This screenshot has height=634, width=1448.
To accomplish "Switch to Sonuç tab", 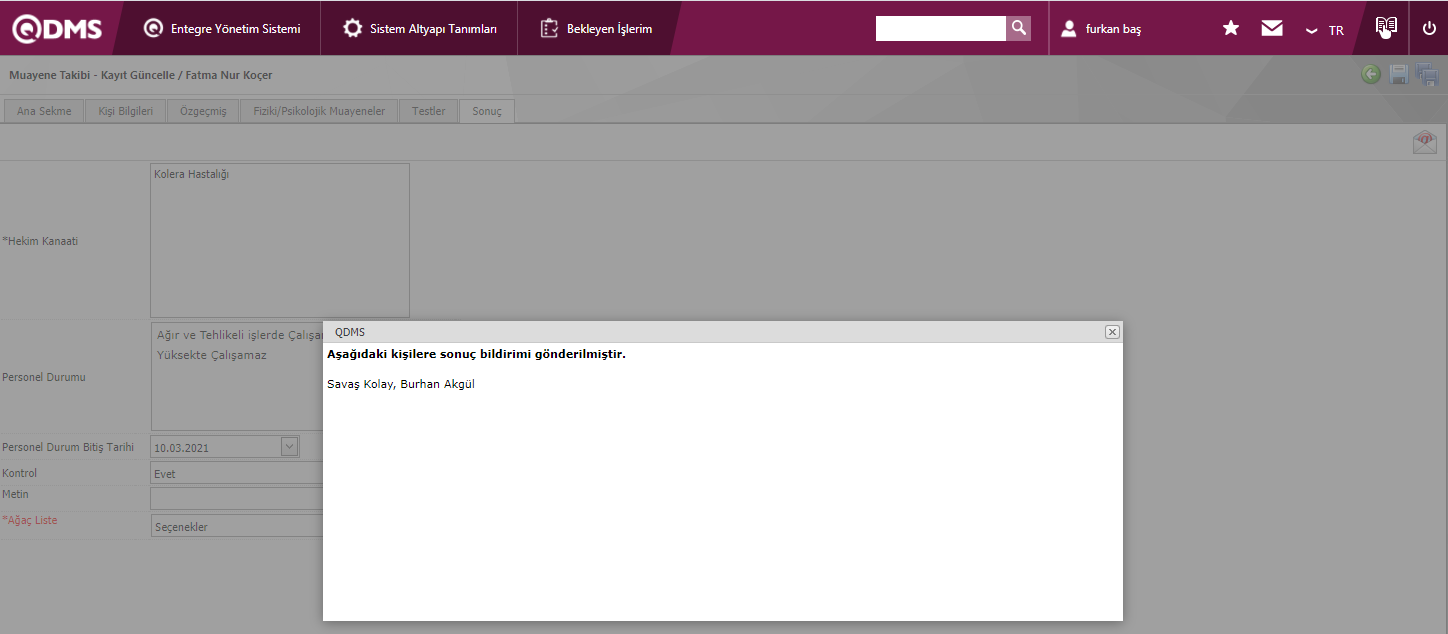I will 487,111.
